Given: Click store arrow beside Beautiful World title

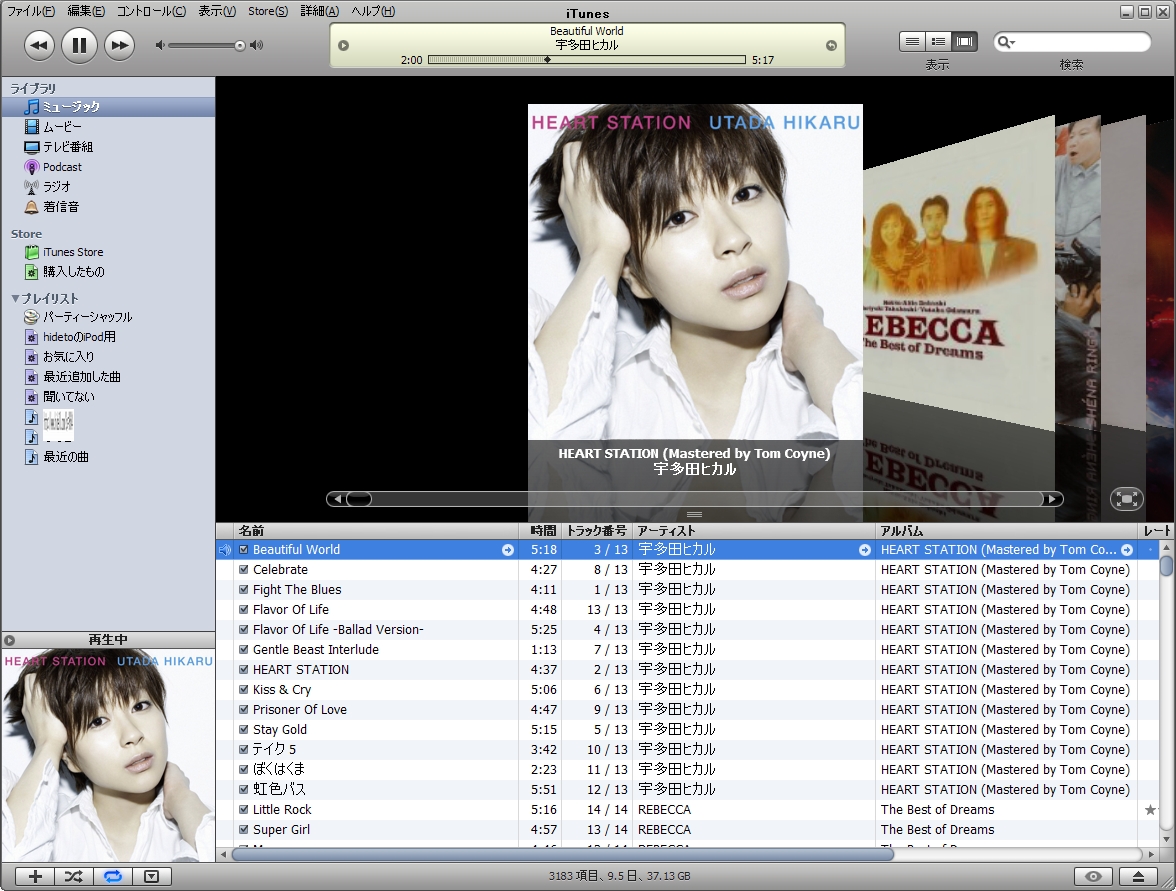Looking at the screenshot, I should (508, 550).
